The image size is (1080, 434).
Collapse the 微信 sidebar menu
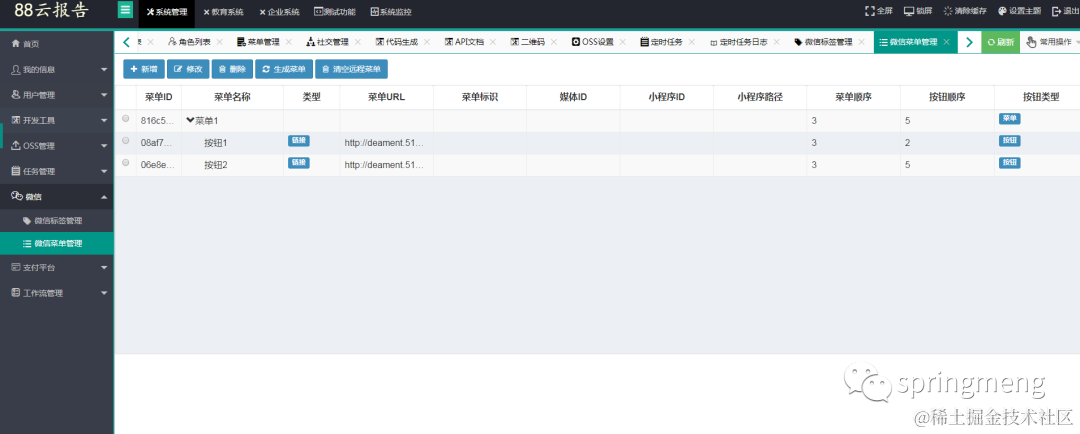point(56,196)
